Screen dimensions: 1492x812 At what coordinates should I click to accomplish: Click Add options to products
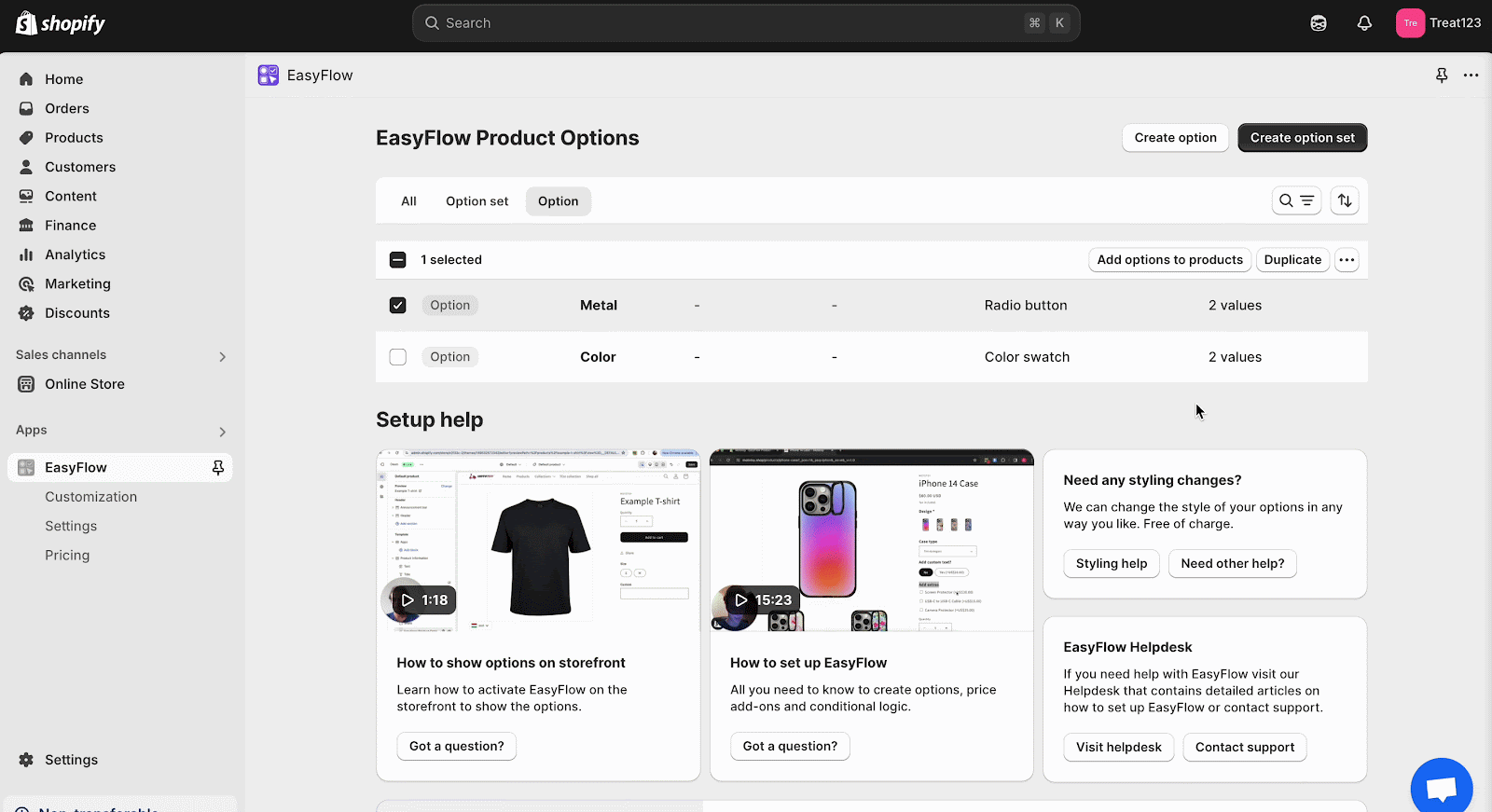[x=1169, y=260]
